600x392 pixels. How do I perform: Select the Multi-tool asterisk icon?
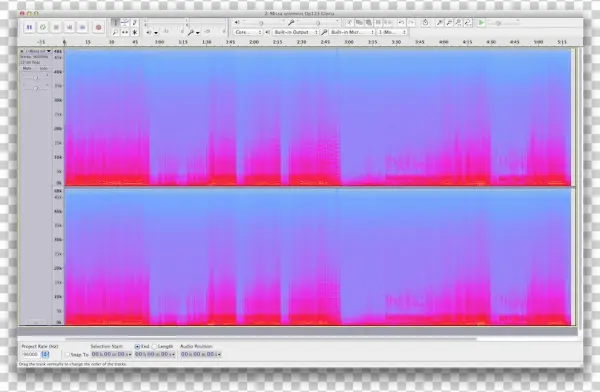pos(134,32)
